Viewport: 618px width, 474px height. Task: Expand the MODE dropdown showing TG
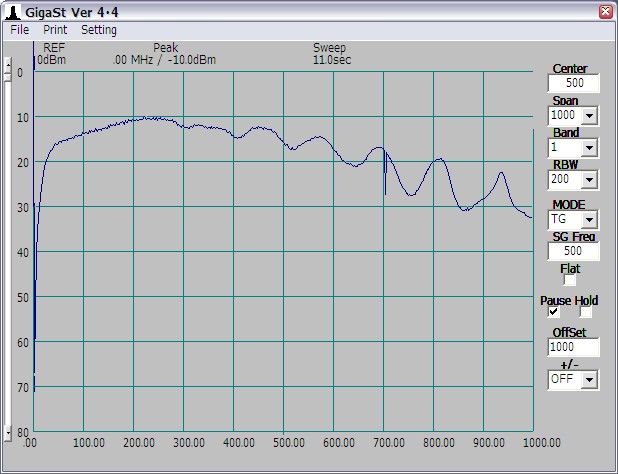(589, 220)
